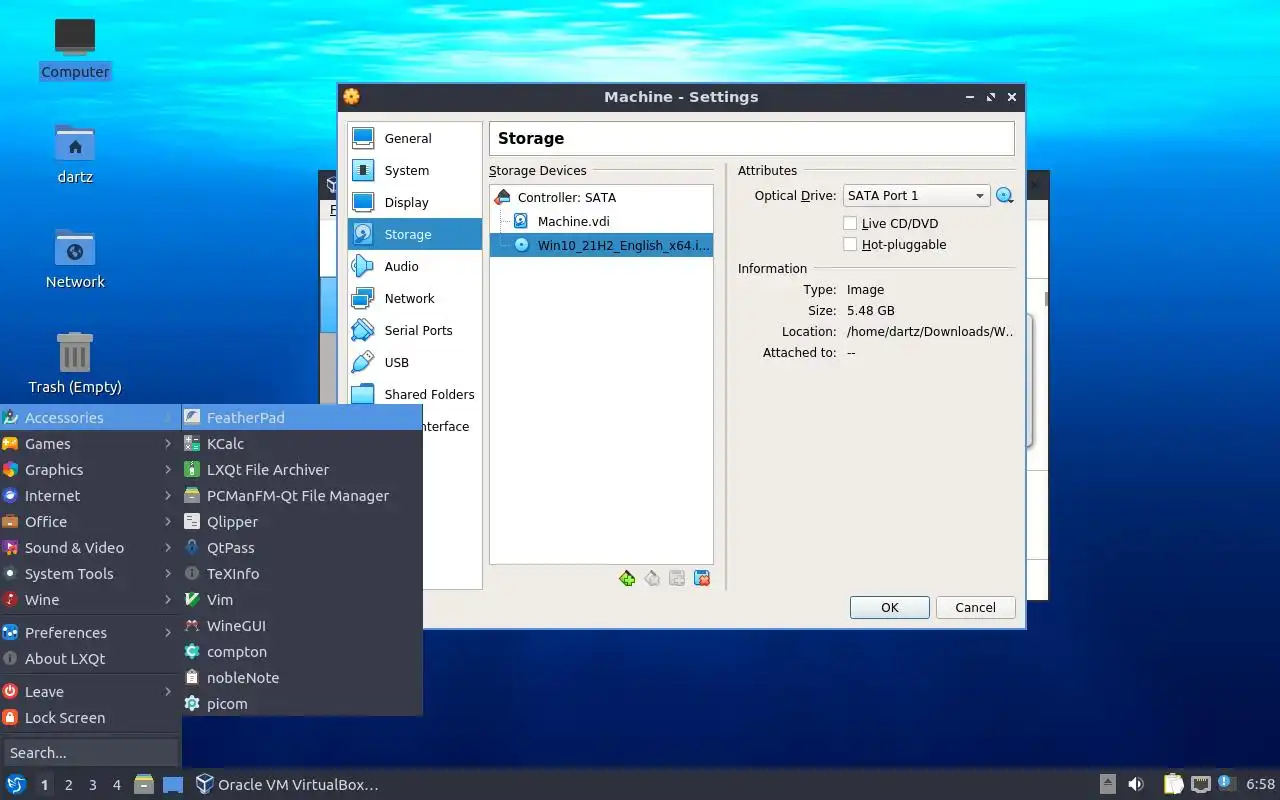The width and height of the screenshot is (1280, 800).
Task: Click the wired network tray icon
Action: (1200, 784)
